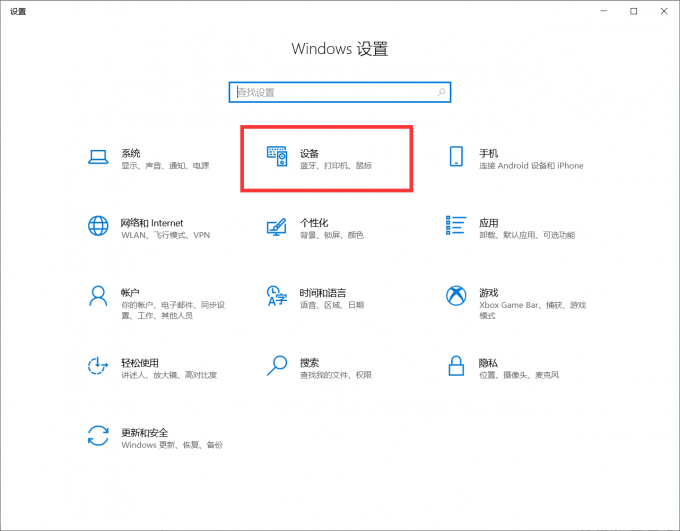Open the 时间和语言 settings title
The width and height of the screenshot is (680, 531).
click(x=323, y=293)
